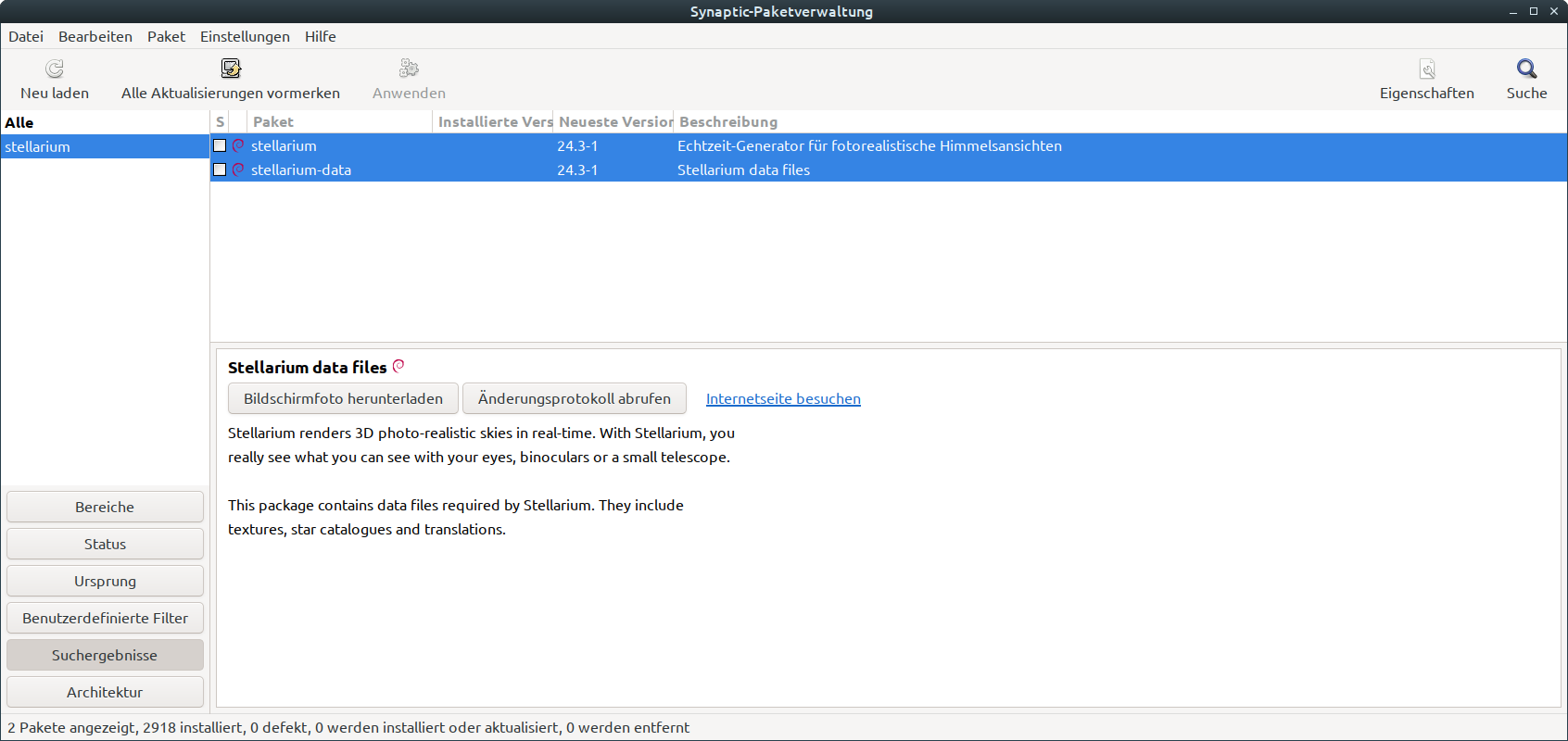Click the Echtzeit-Generator description text
The width and height of the screenshot is (1568, 741).
click(x=869, y=145)
